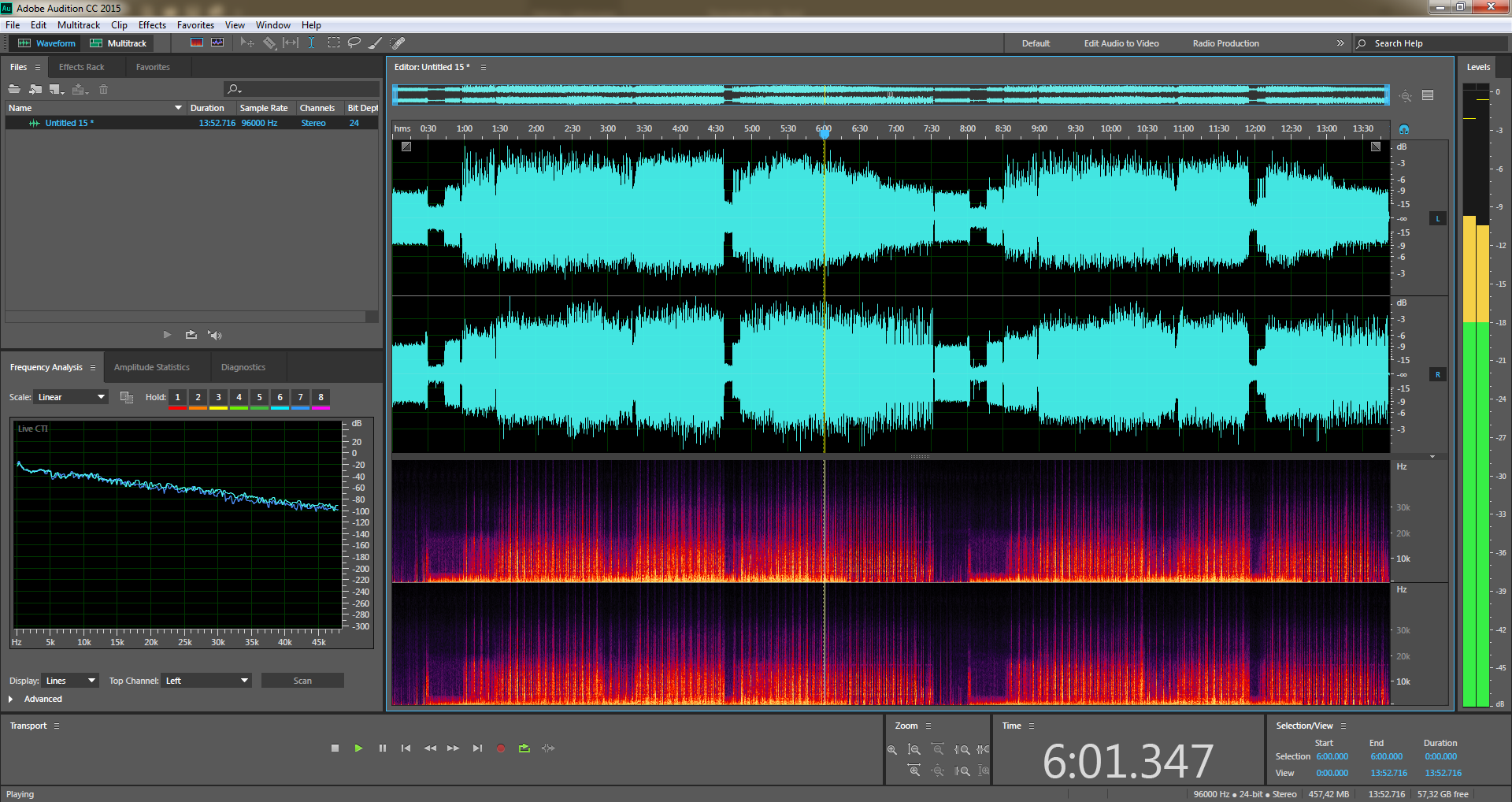Open the Scale dropdown set to Linear
Image resolution: width=1512 pixels, height=802 pixels.
point(72,397)
